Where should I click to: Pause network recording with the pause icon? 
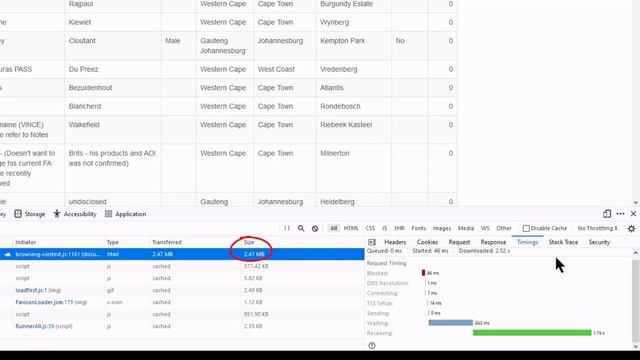point(287,228)
